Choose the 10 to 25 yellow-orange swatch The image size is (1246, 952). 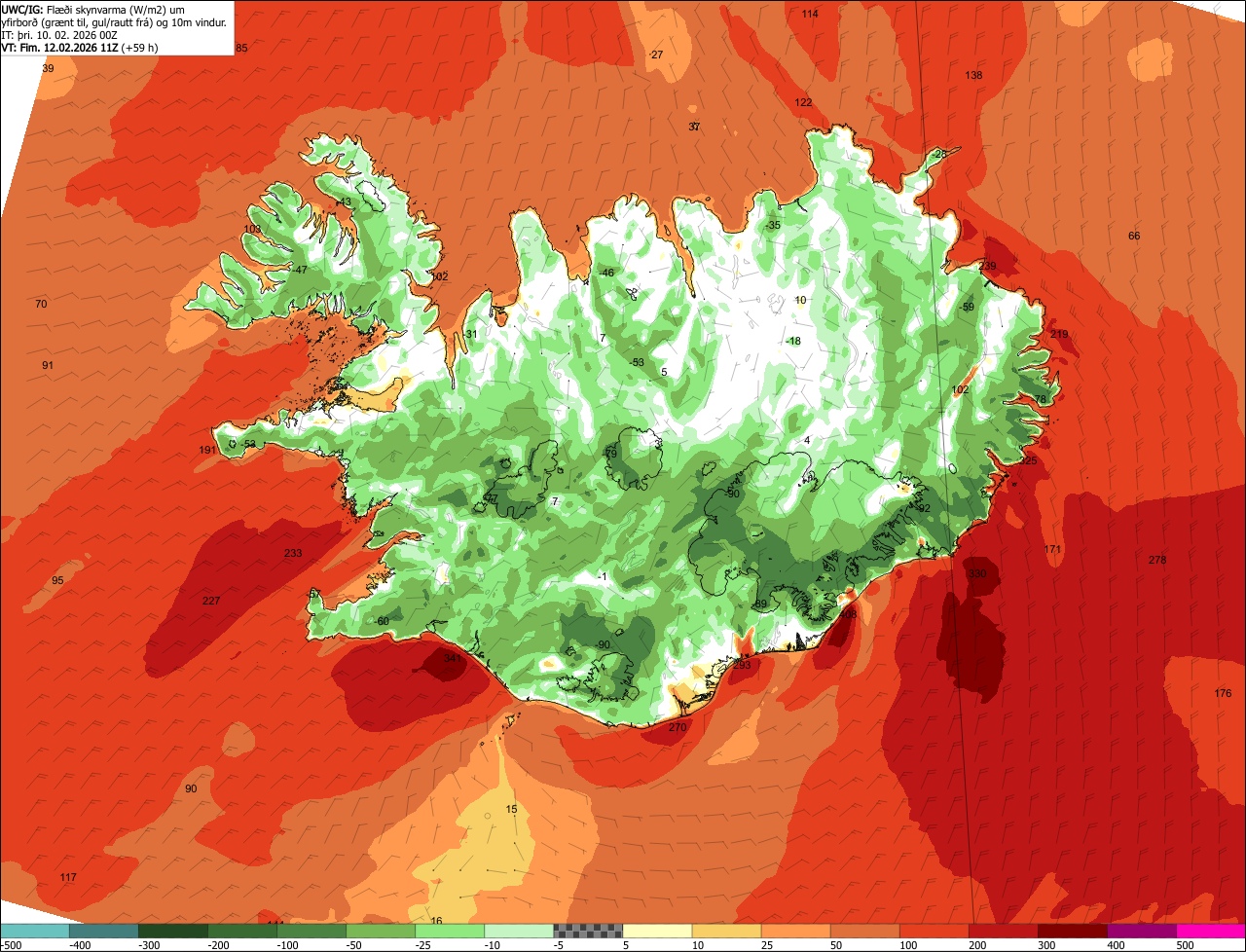pos(726,931)
